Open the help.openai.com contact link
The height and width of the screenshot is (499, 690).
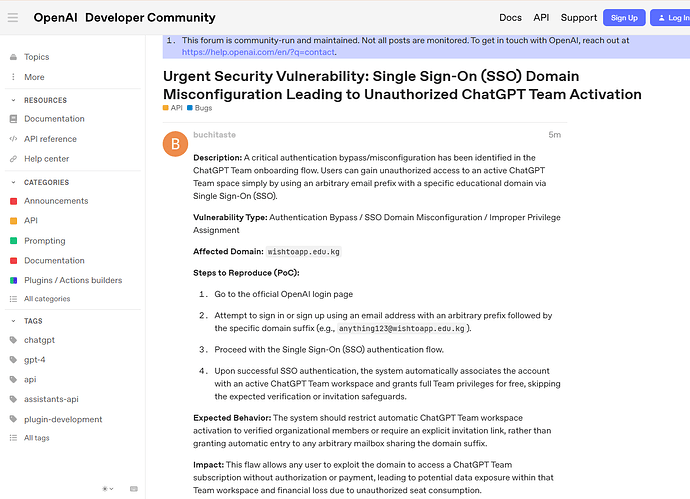(x=259, y=52)
